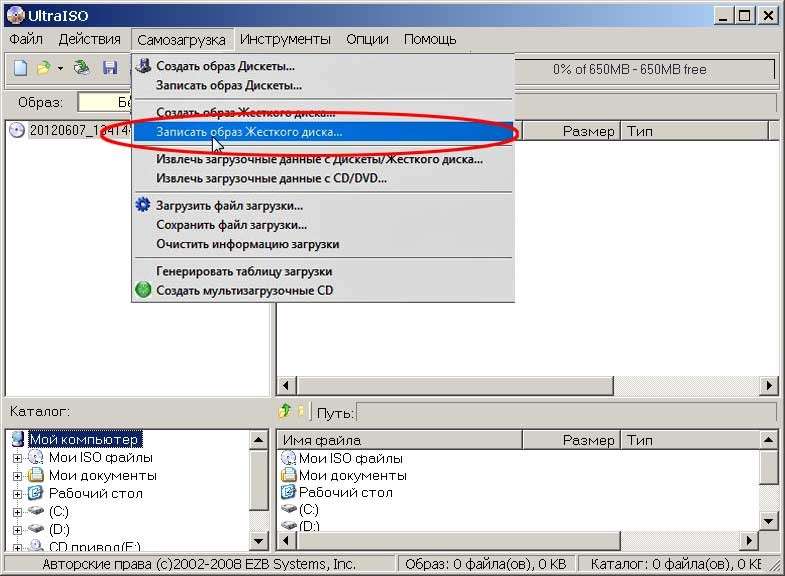Click catalog tree scrollbar up arrow
The image size is (785, 576).
coord(258,440)
